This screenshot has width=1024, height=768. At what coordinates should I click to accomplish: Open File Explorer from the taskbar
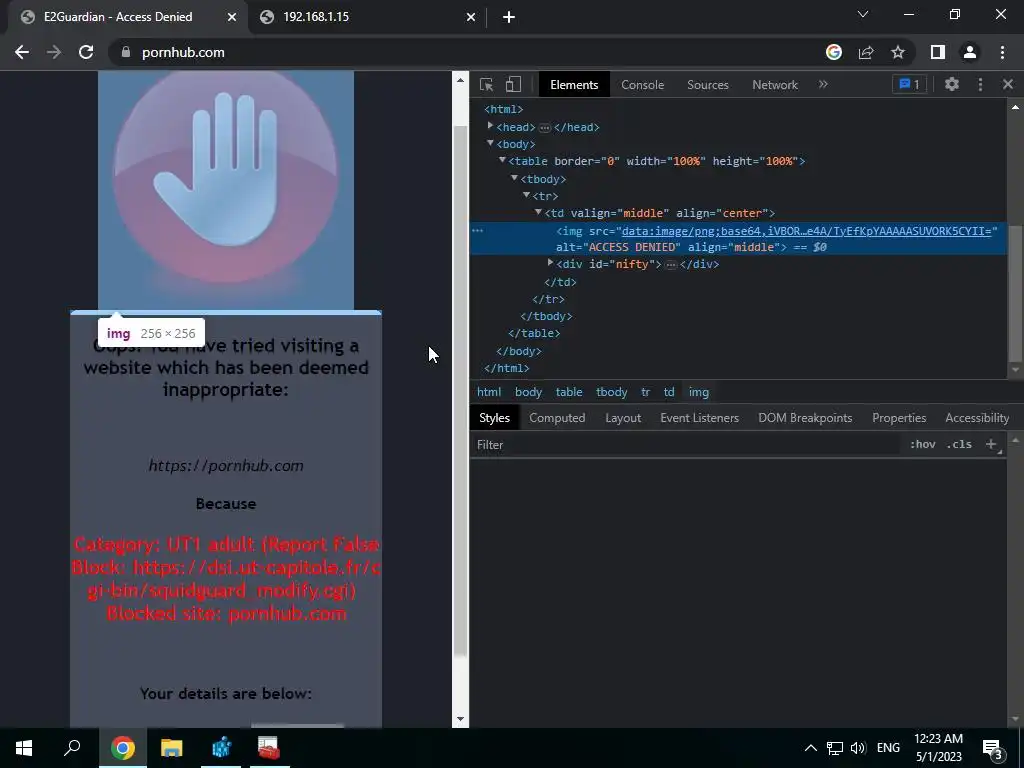tap(172, 748)
